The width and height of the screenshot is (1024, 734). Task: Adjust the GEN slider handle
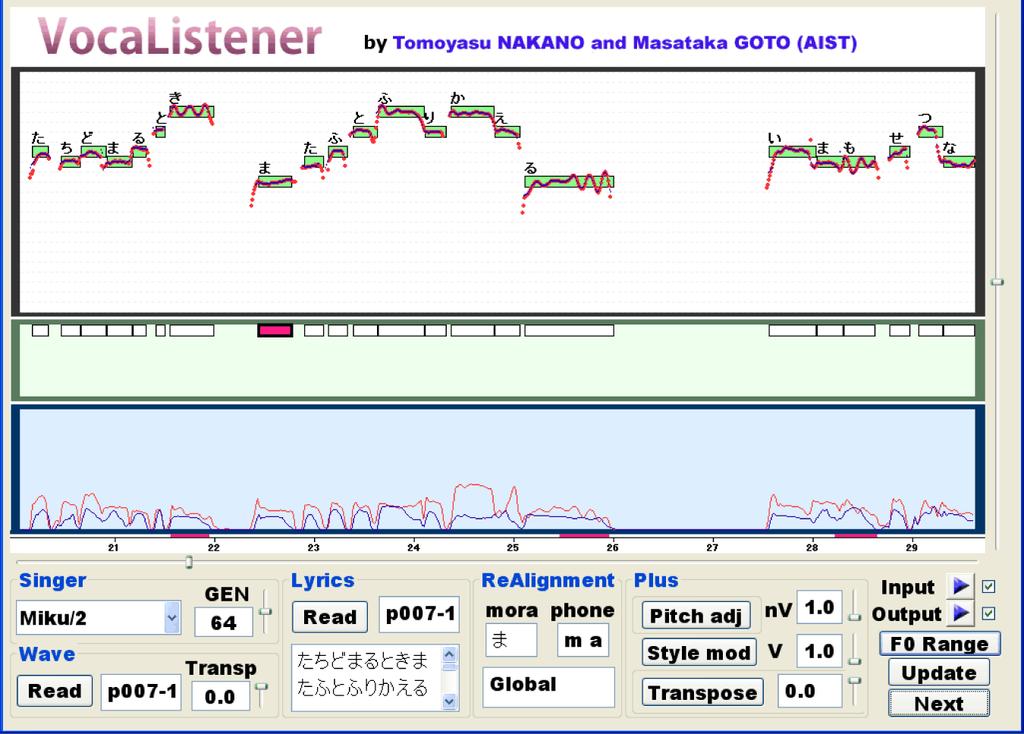(x=265, y=612)
